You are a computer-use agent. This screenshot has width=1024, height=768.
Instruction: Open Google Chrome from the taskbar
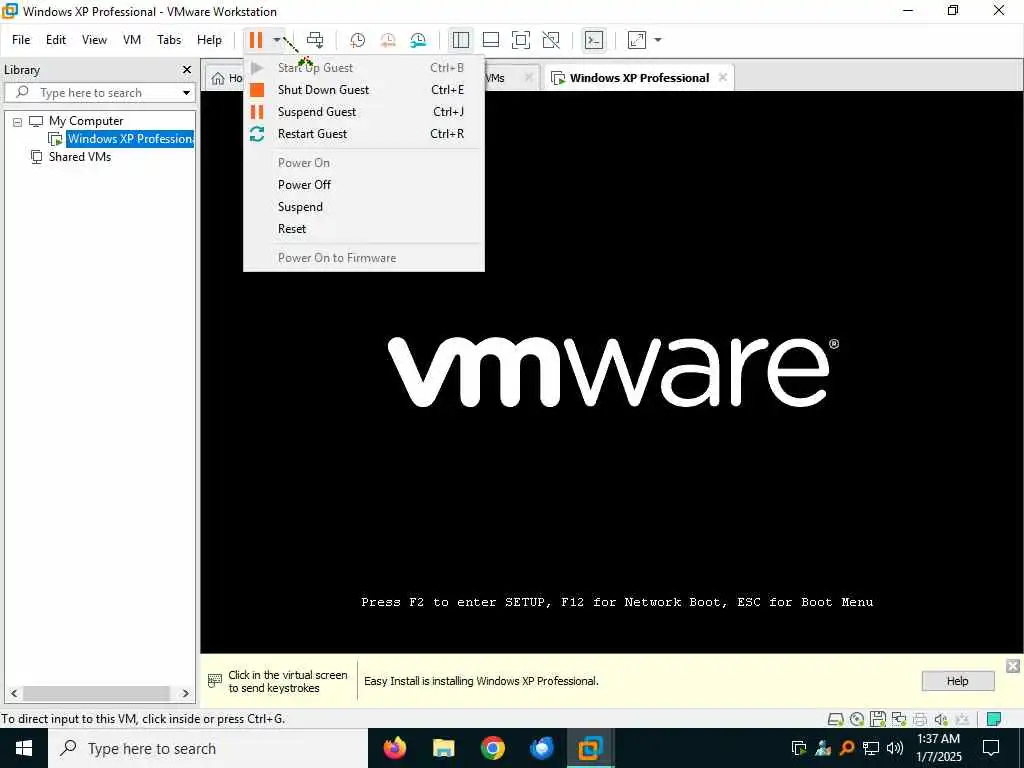point(492,748)
